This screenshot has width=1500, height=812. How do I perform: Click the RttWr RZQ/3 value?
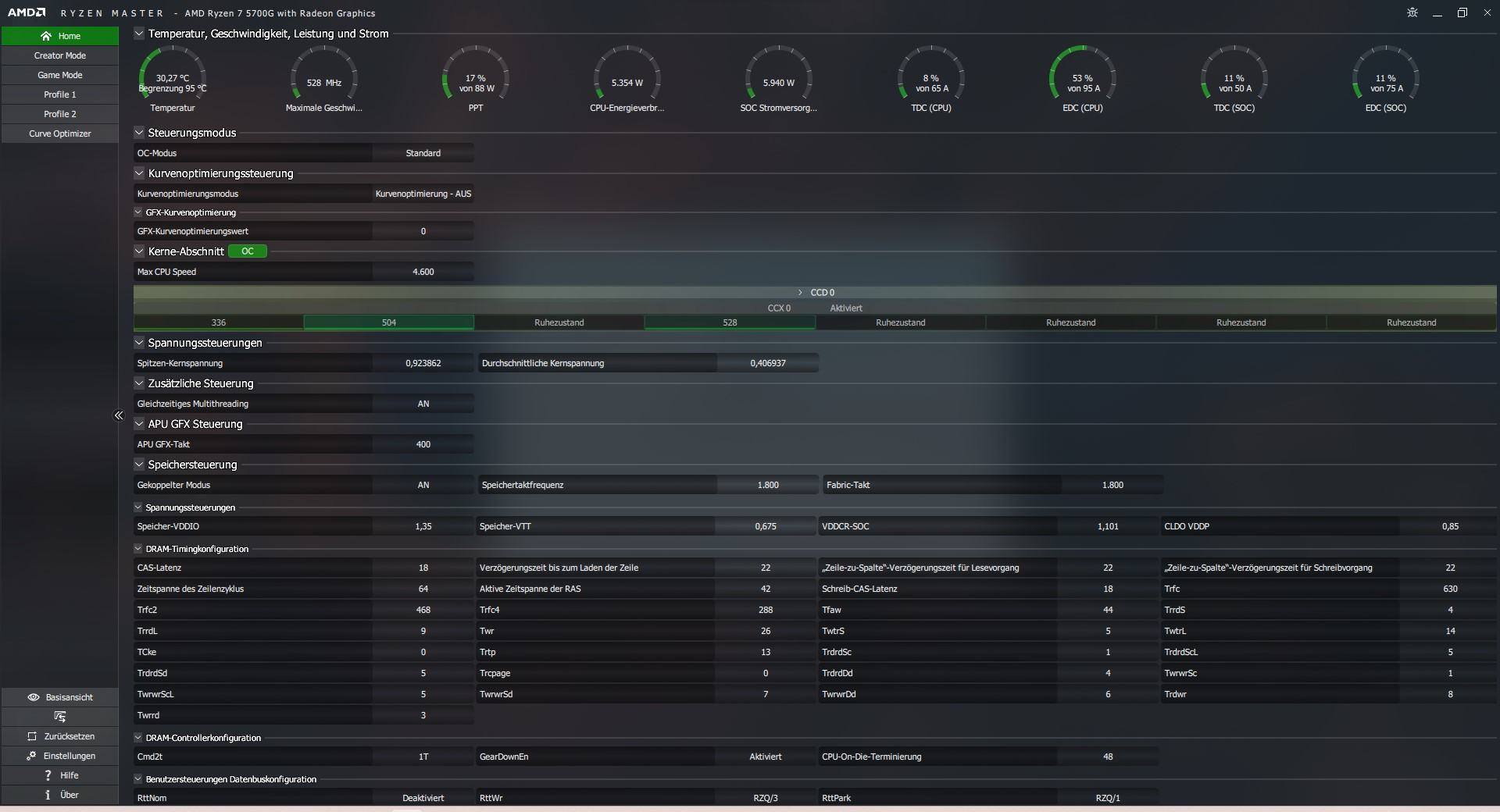pos(766,798)
